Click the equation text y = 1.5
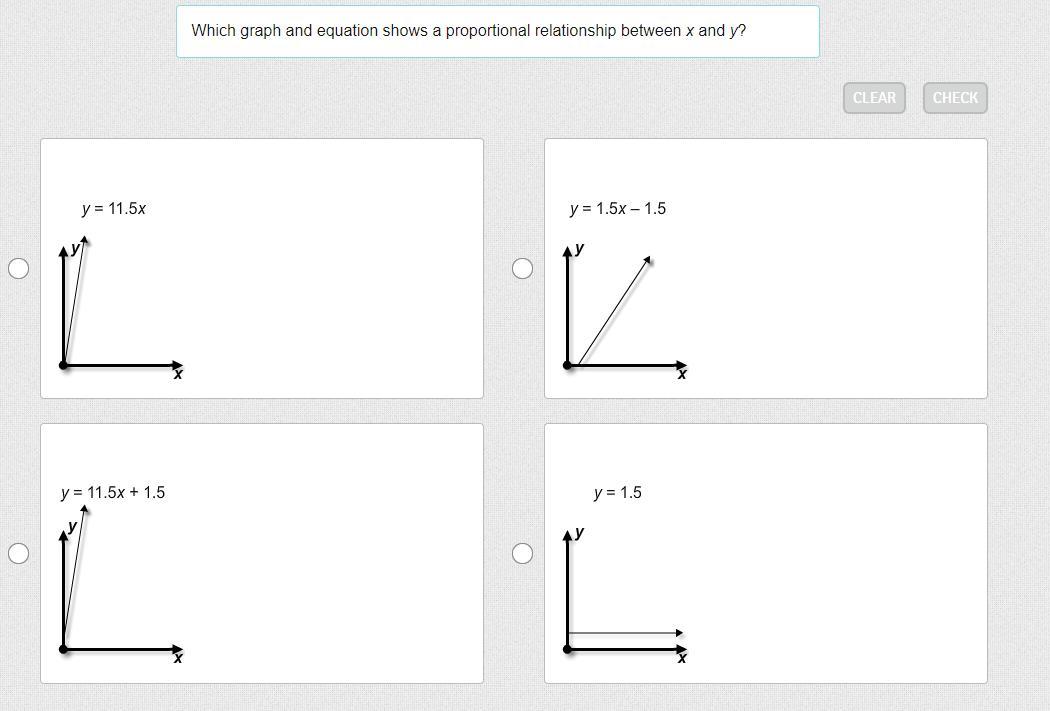The width and height of the screenshot is (1050, 711). click(617, 493)
